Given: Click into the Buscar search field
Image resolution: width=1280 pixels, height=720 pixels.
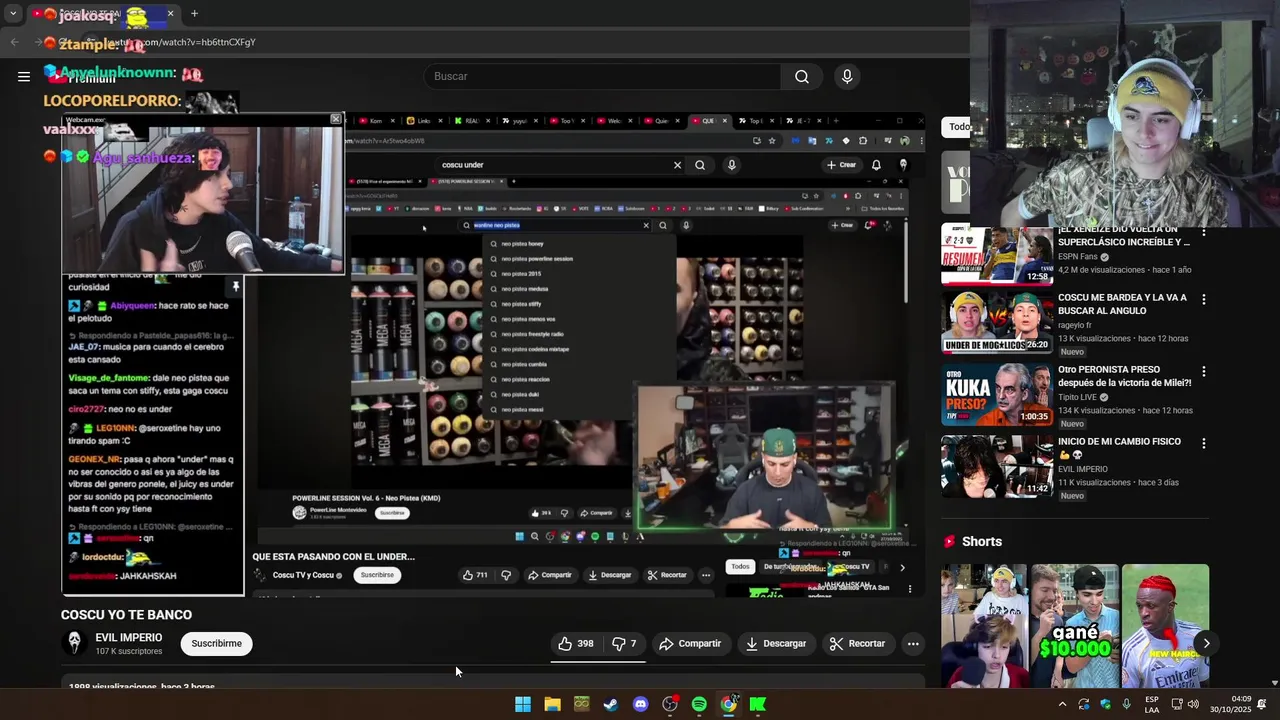Looking at the screenshot, I should [602, 76].
